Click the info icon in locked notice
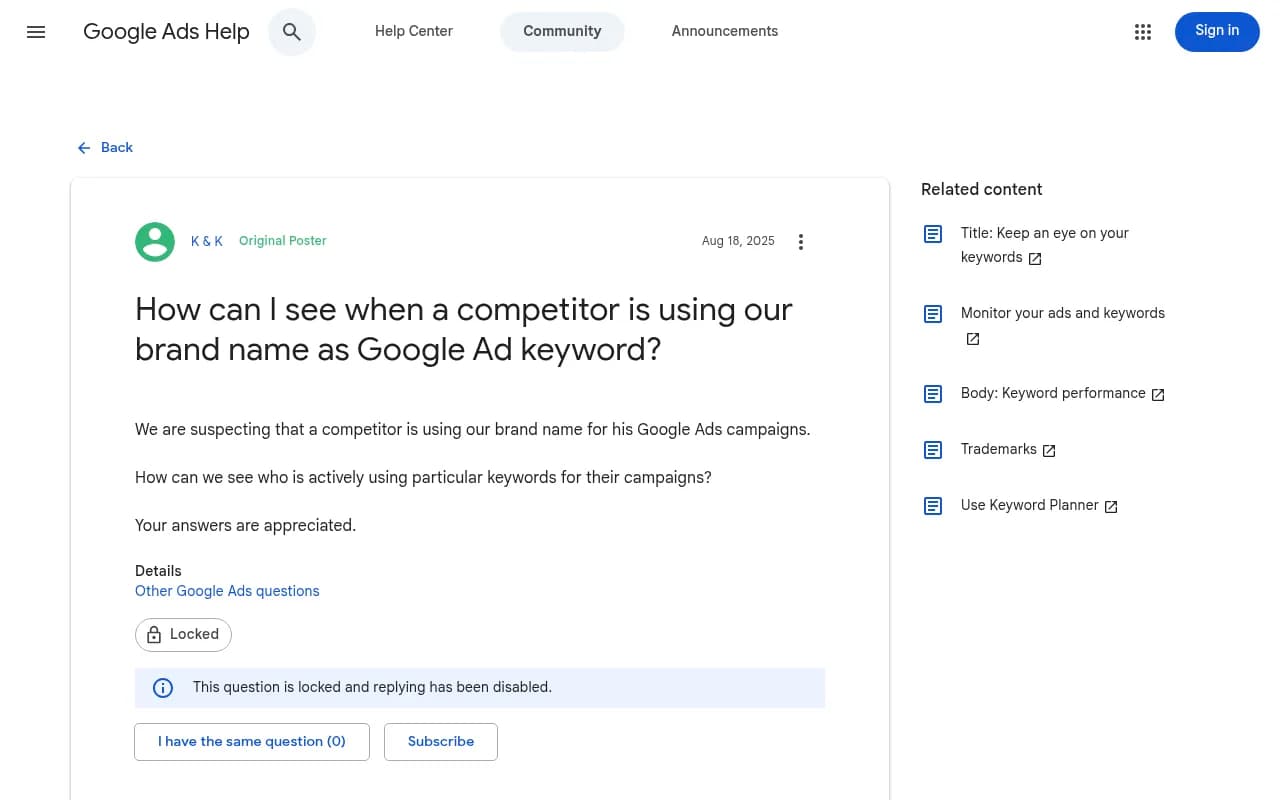Screen dimensions: 1280x800 pyautogui.click(x=162, y=688)
